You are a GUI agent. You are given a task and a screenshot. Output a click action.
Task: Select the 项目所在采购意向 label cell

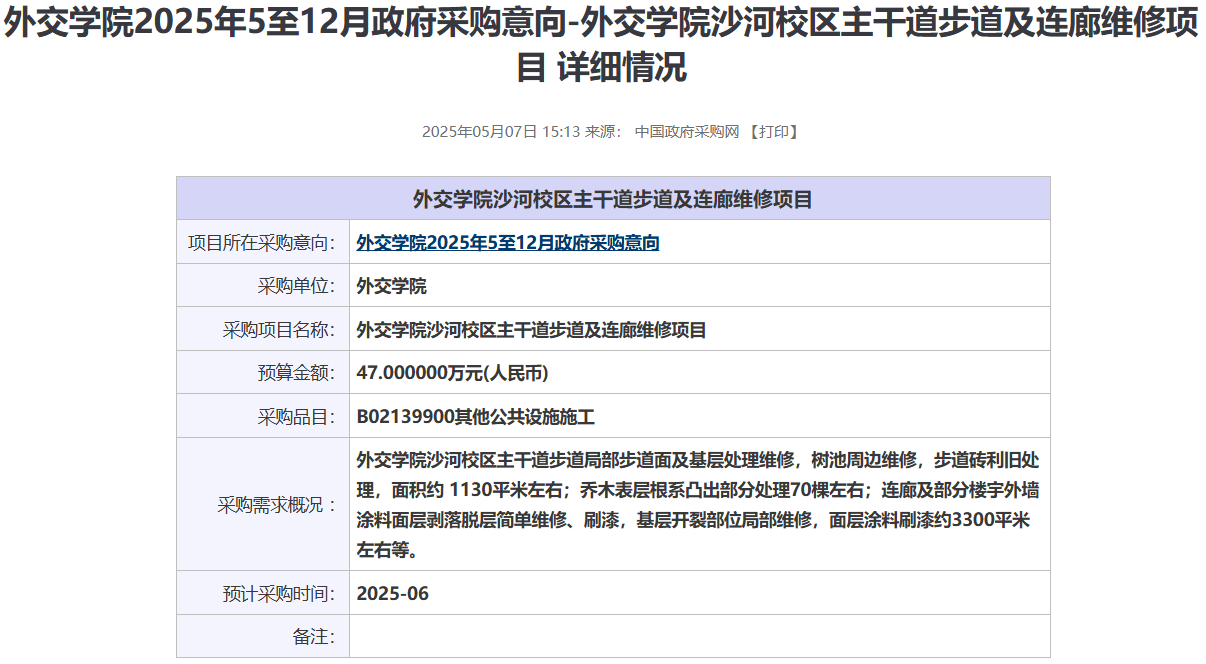262,243
